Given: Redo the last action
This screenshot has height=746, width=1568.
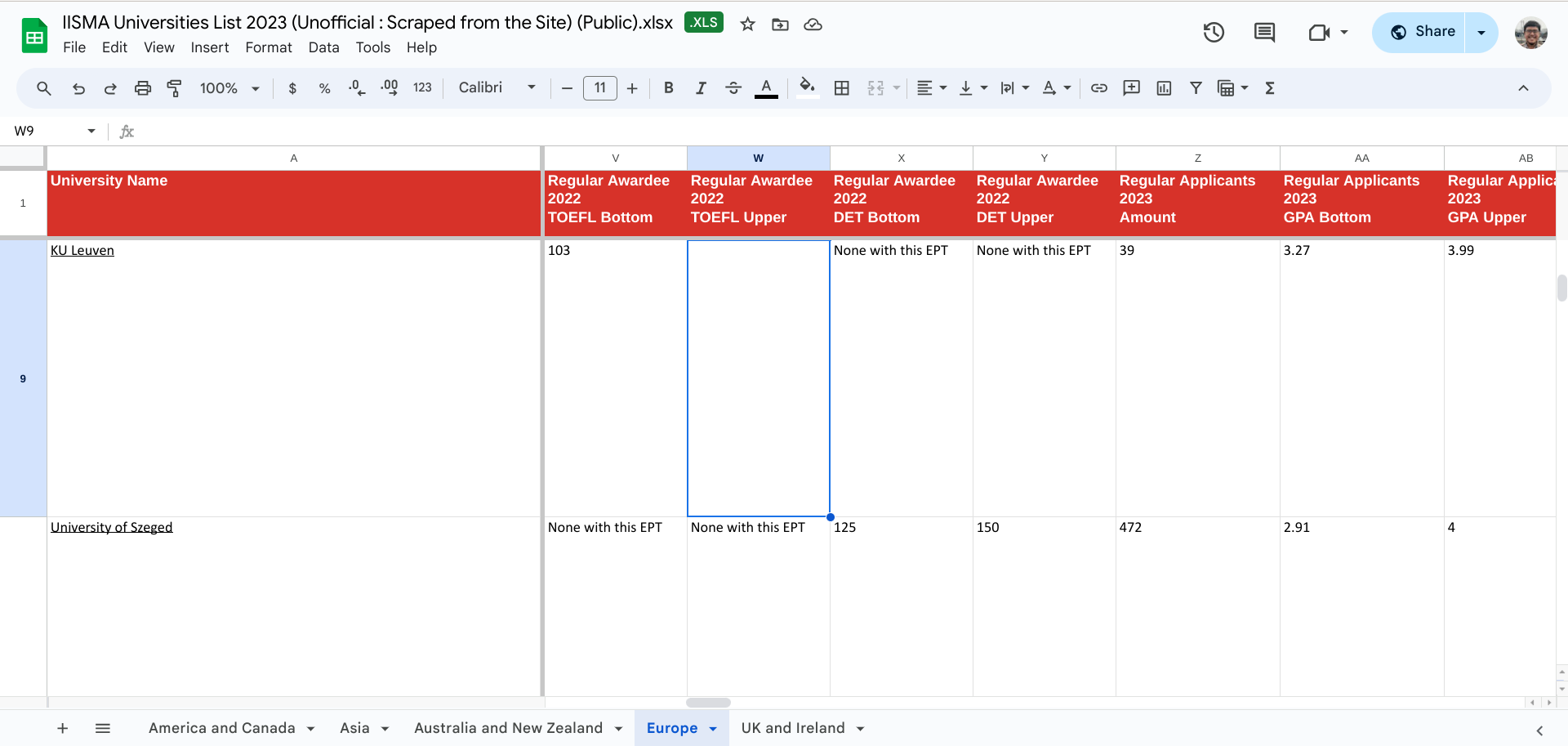Looking at the screenshot, I should pyautogui.click(x=110, y=88).
